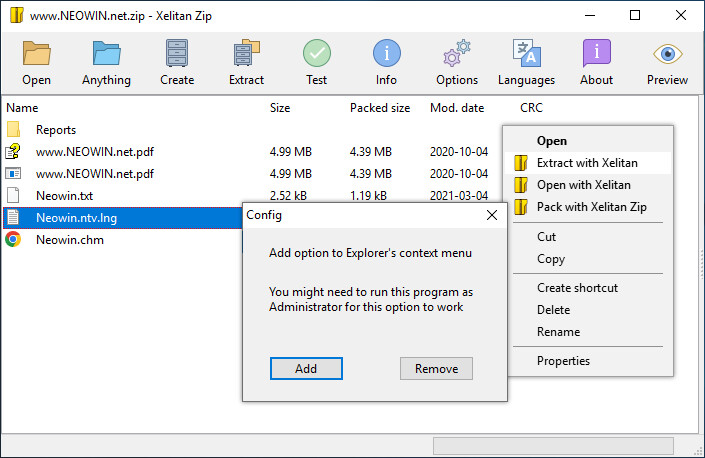Click the Open folder toolbar icon
Image resolution: width=705 pixels, height=458 pixels.
coord(37,53)
